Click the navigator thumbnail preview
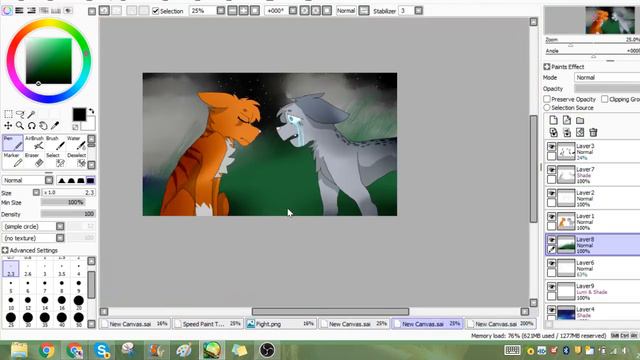 tap(610, 20)
